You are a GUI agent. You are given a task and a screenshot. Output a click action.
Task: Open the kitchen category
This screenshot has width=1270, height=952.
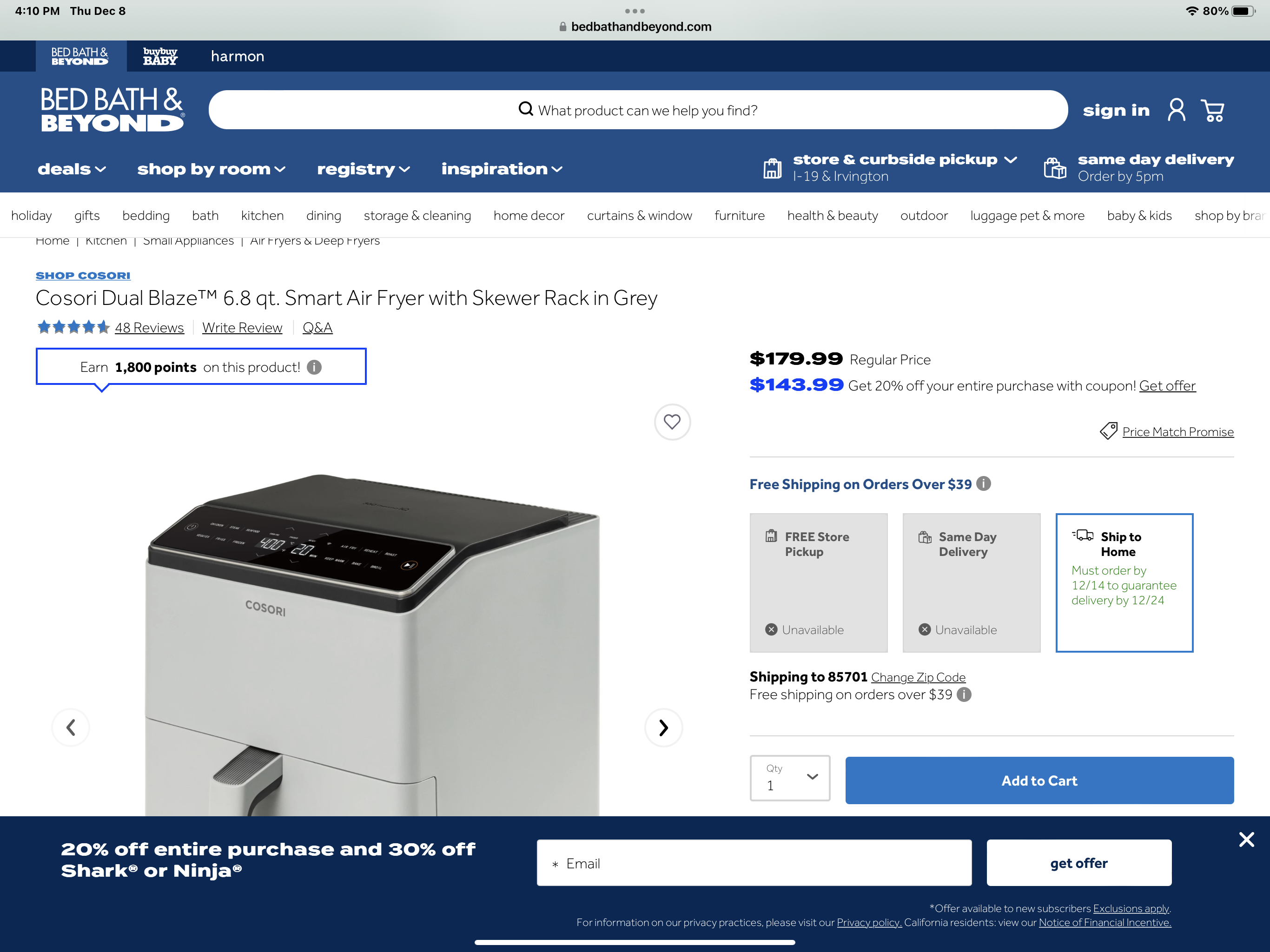262,215
